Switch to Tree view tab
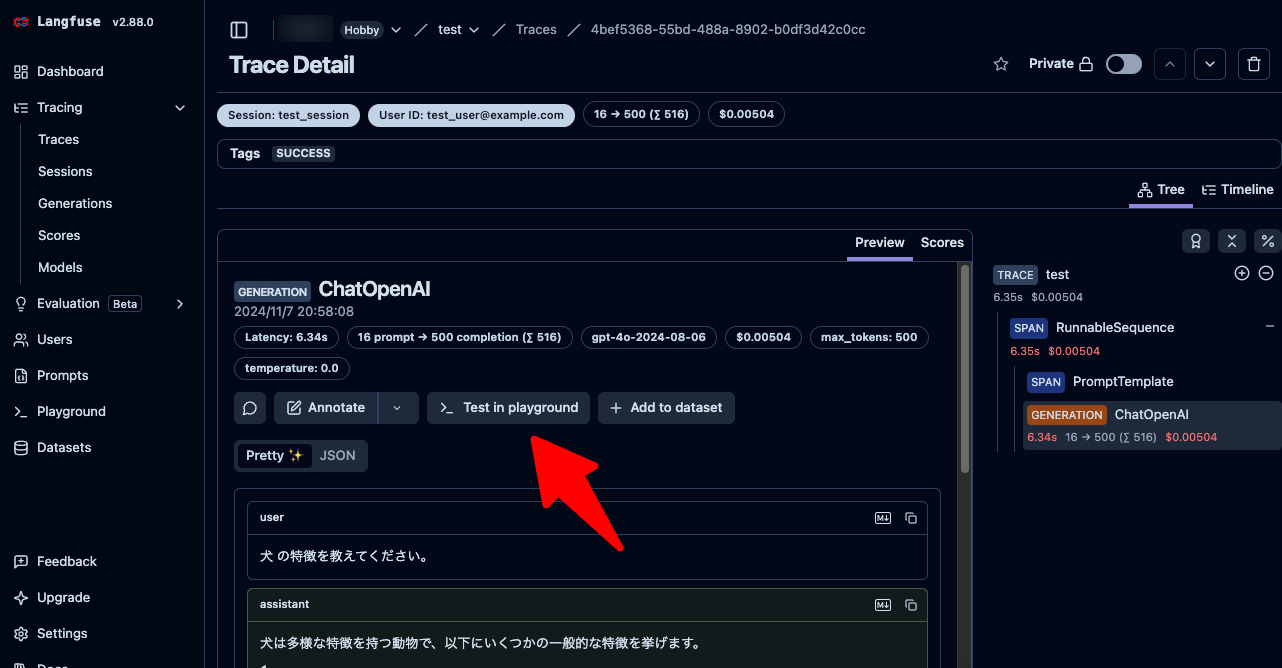The image size is (1282, 668). pos(1161,190)
